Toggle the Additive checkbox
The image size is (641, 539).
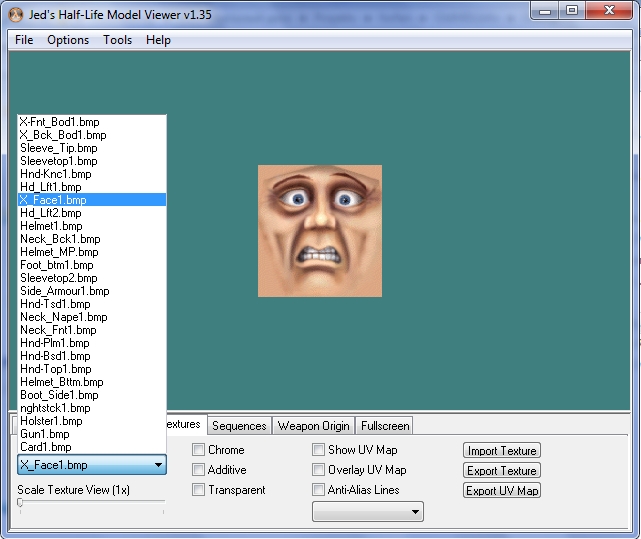pyautogui.click(x=199, y=470)
